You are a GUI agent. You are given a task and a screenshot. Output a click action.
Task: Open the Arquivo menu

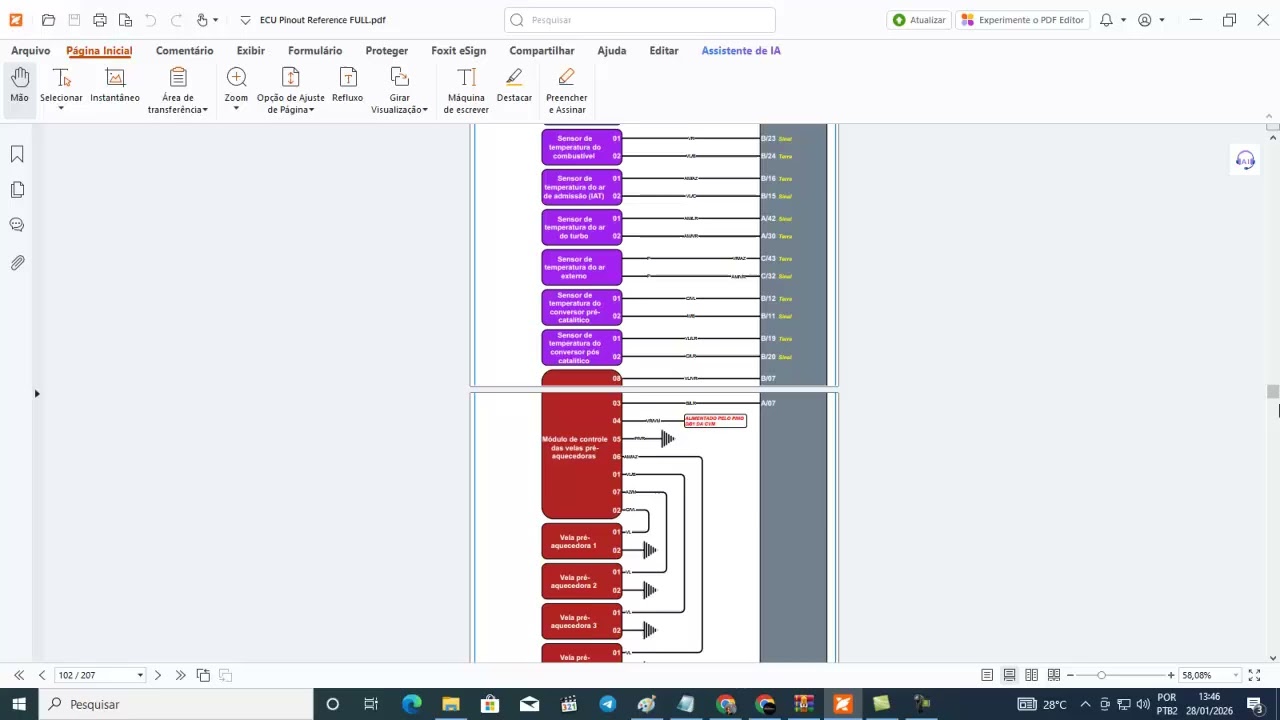[30, 51]
